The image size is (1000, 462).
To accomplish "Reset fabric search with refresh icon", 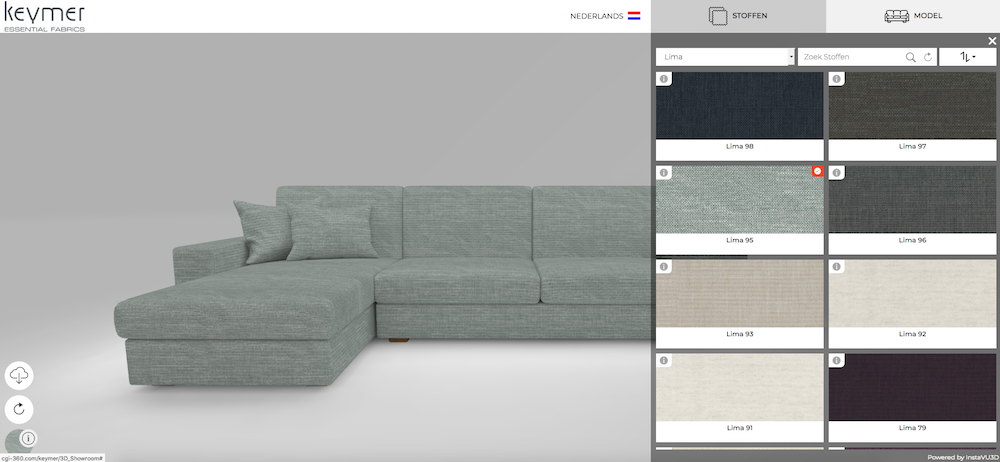I will (928, 57).
